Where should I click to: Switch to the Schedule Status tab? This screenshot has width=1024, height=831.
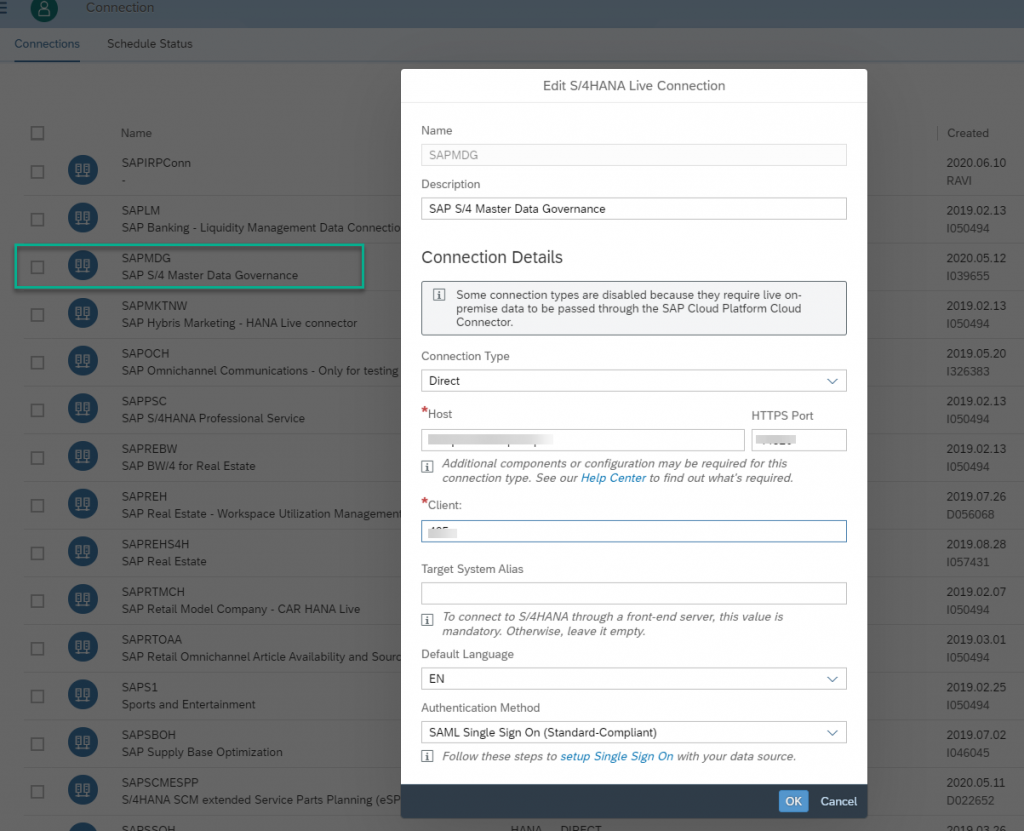tap(150, 44)
